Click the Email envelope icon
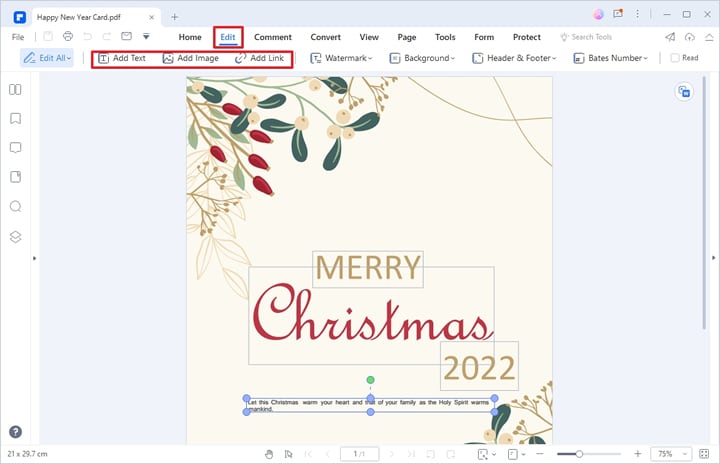This screenshot has height=464, width=720. [126, 36]
